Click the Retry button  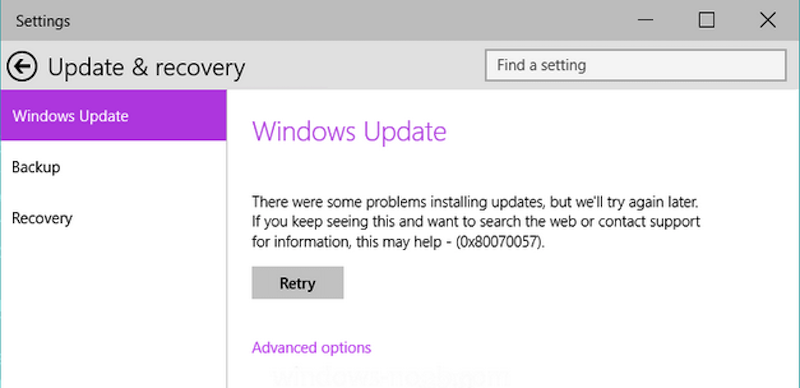297,283
